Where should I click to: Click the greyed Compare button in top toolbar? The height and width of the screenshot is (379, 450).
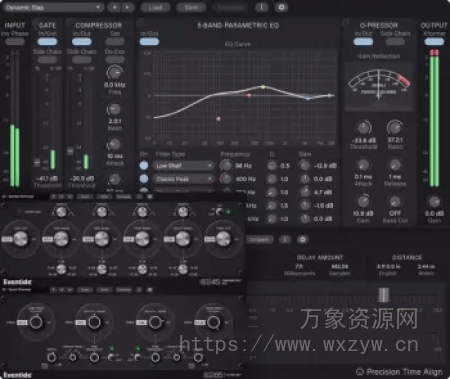(231, 7)
